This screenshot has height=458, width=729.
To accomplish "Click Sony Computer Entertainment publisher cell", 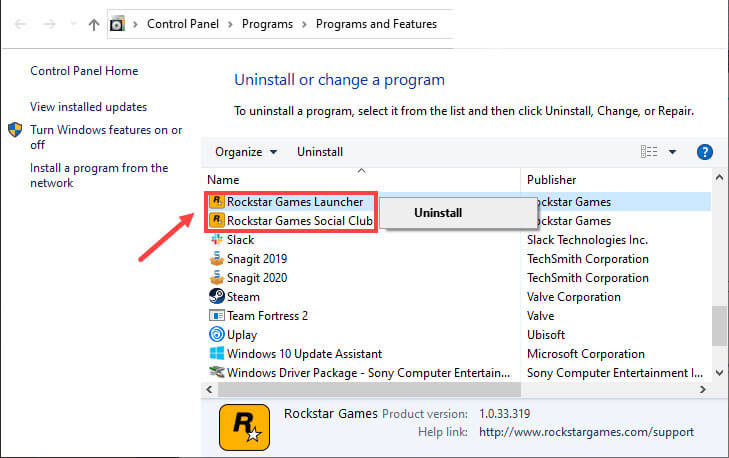I will pyautogui.click(x=615, y=373).
